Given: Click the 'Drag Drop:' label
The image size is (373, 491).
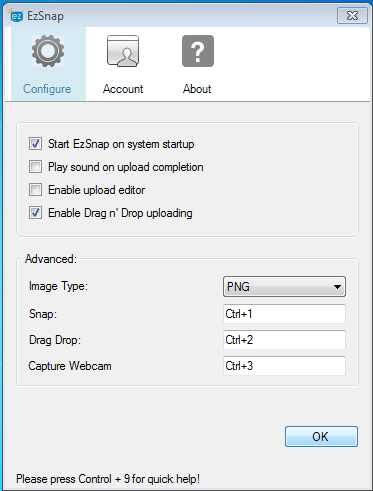Looking at the screenshot, I should click(x=55, y=340).
